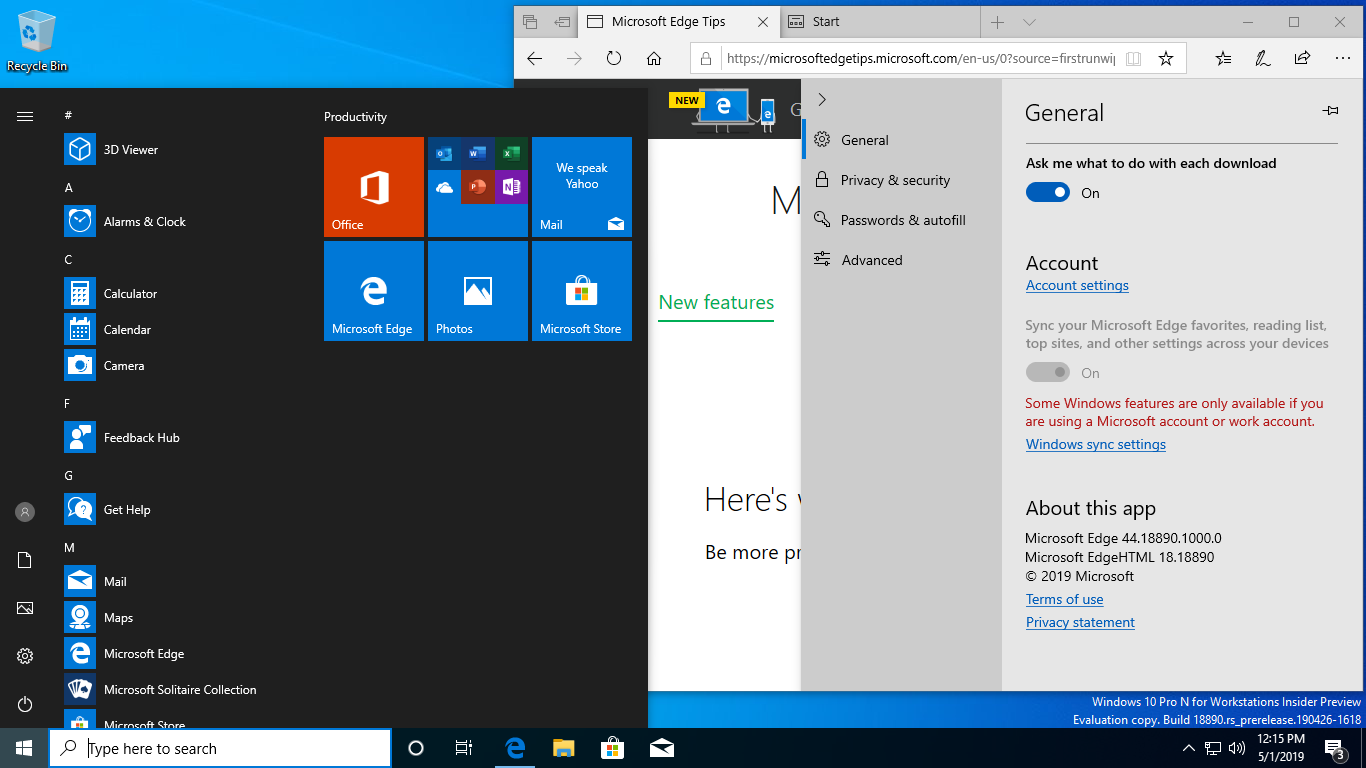The width and height of the screenshot is (1366, 768).
Task: Go back in Edge
Action: coord(534,59)
